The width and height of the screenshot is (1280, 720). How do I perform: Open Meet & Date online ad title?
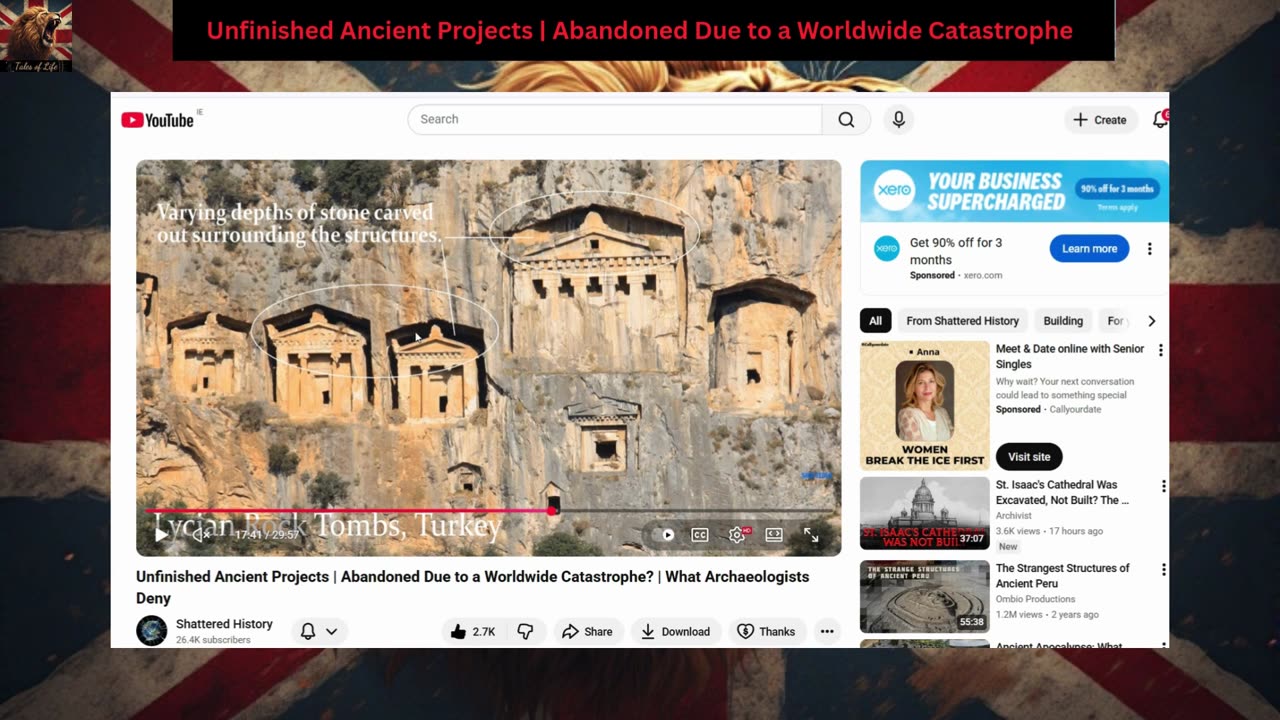tap(1069, 357)
